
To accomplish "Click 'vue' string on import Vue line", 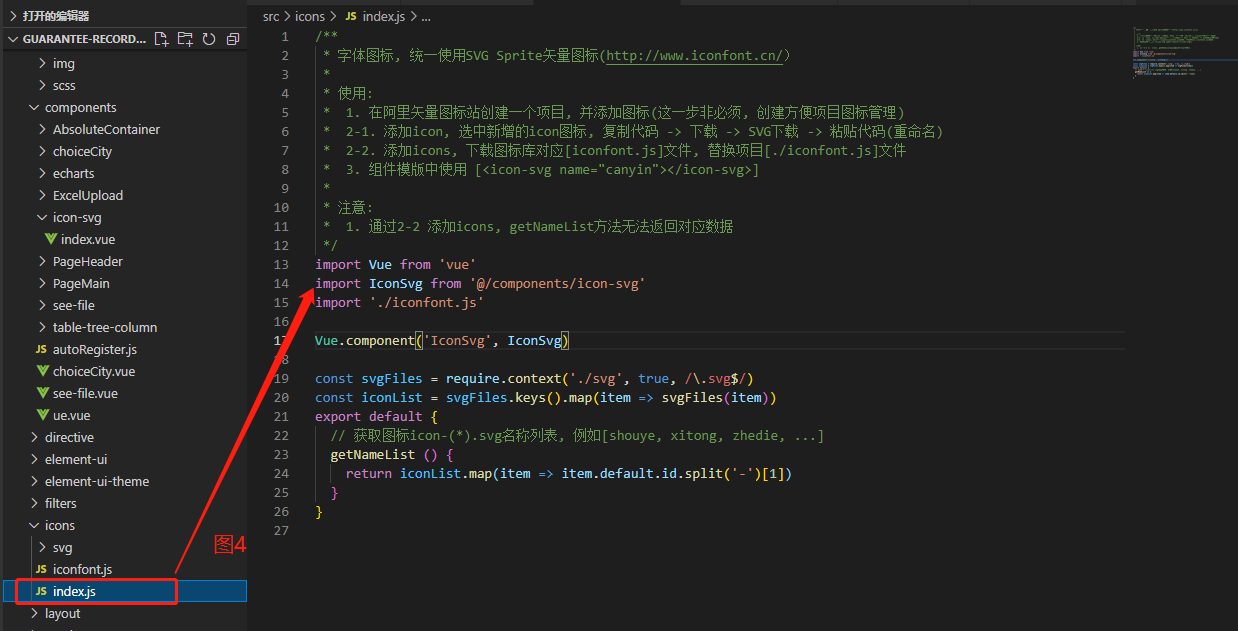I will (x=458, y=265).
